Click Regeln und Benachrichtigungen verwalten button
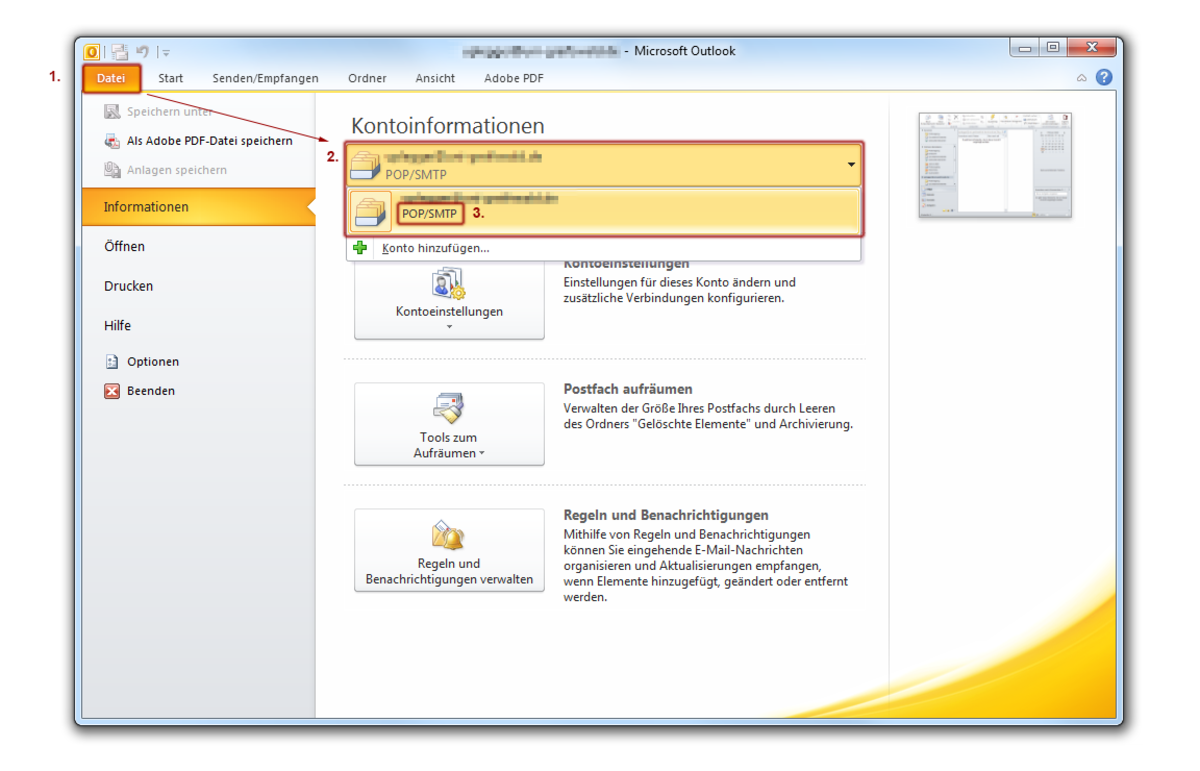Image resolution: width=1200 pixels, height=771 pixels. click(449, 550)
